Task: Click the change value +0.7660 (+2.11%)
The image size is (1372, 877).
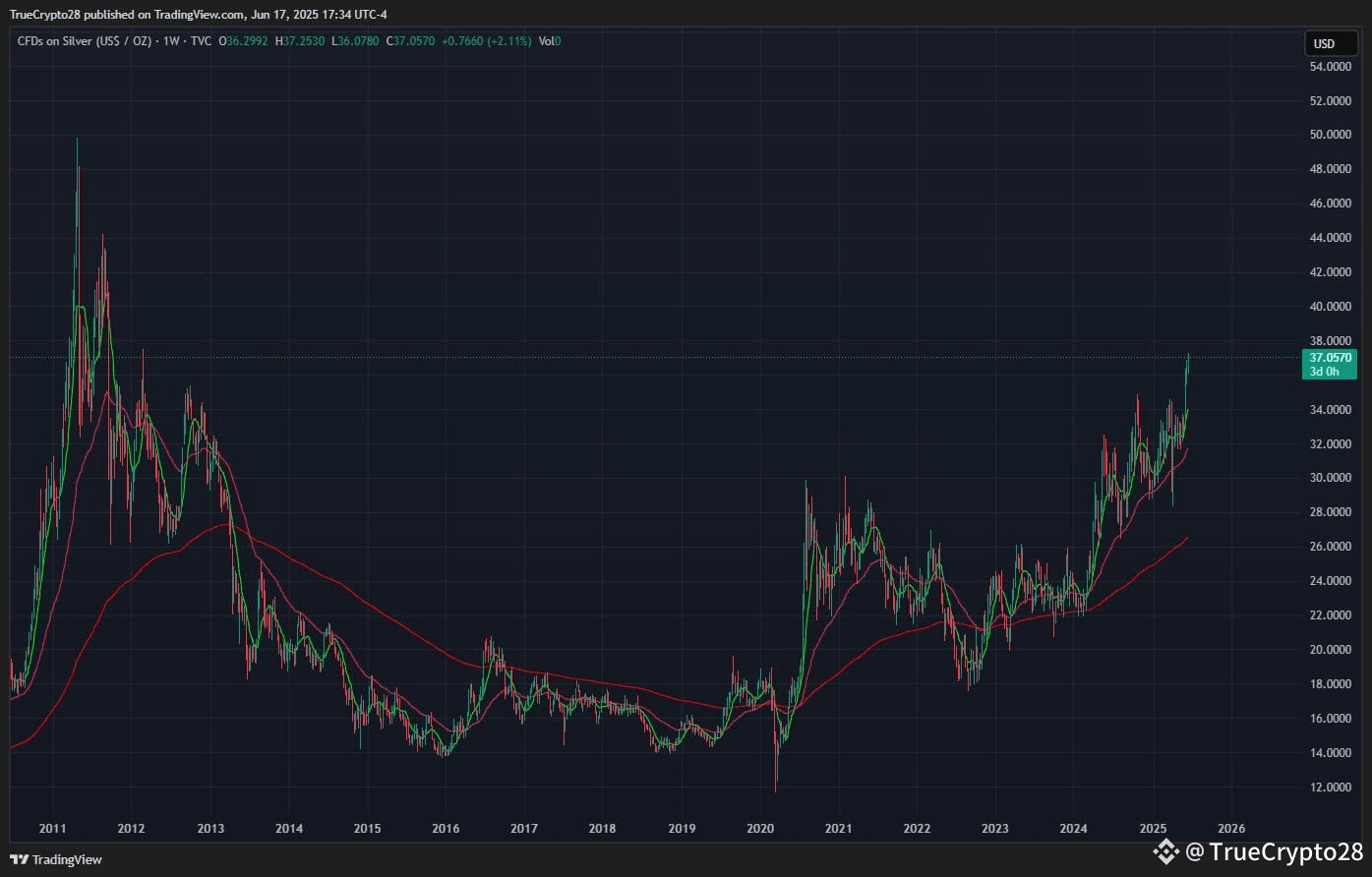Action: pos(487,41)
